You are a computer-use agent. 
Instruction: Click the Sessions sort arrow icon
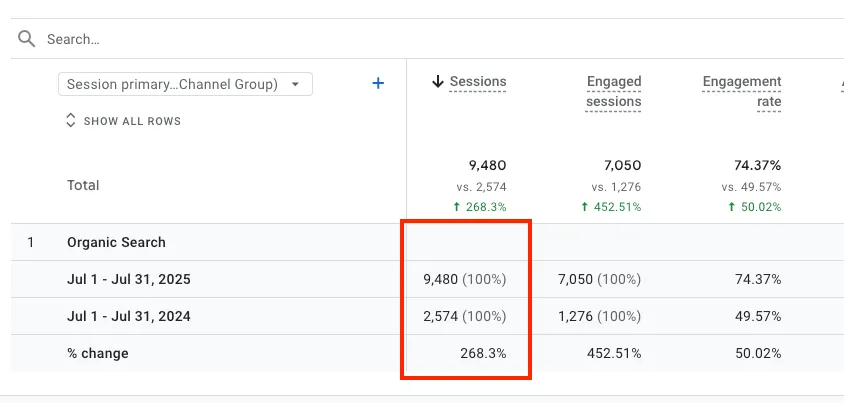point(438,82)
